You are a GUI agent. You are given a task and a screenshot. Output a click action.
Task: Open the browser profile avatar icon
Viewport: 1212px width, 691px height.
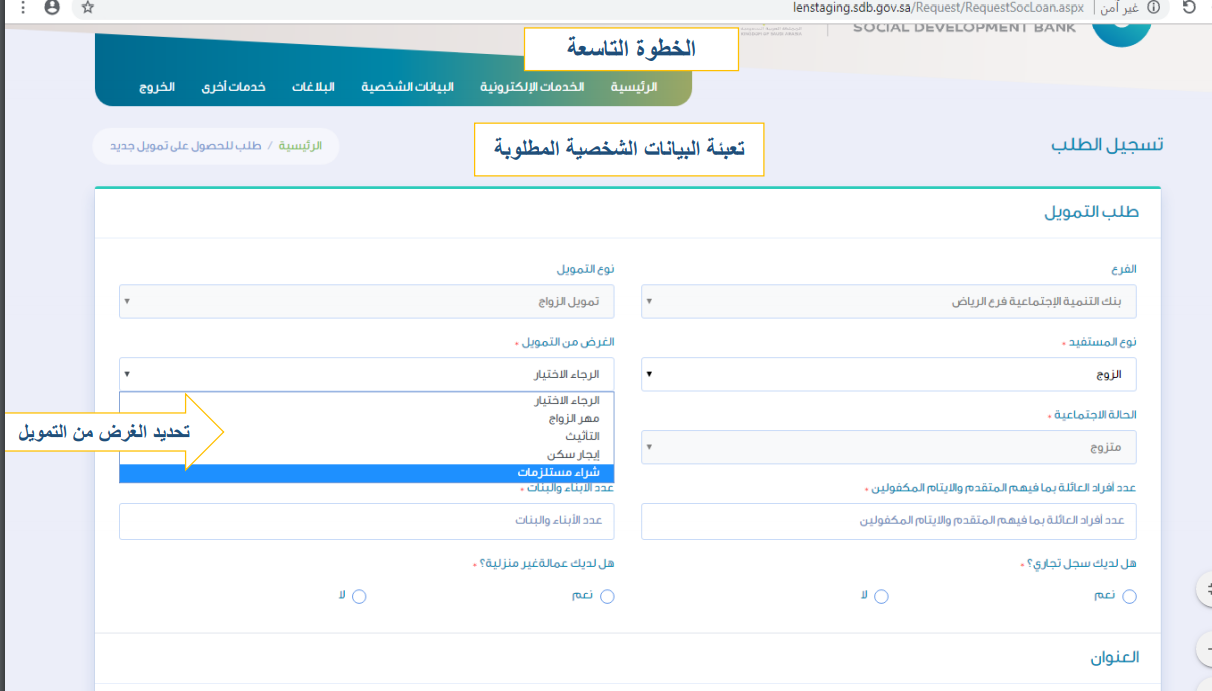pyautogui.click(x=50, y=8)
